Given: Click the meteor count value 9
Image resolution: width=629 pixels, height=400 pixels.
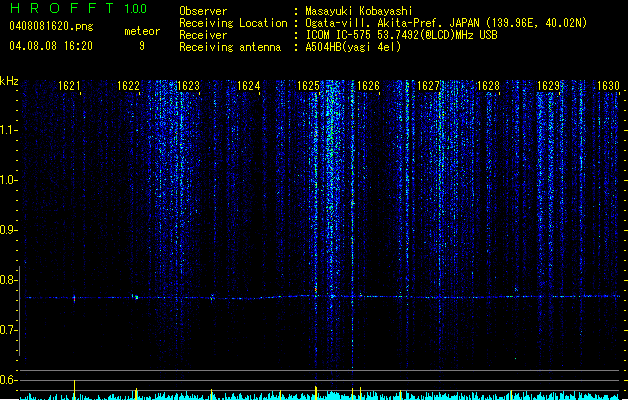Looking at the screenshot, I should (142, 46).
